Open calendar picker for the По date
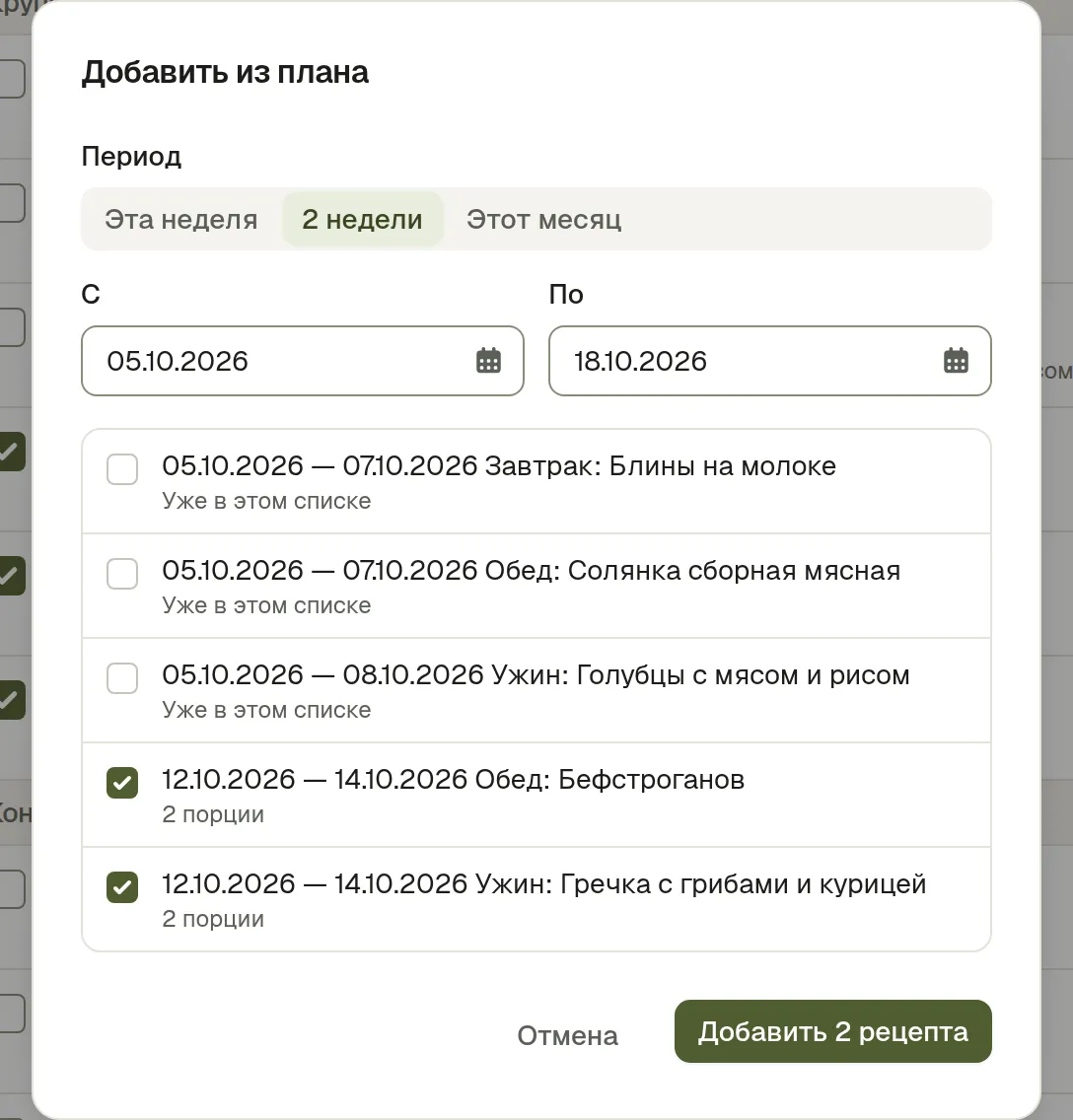Viewport: 1073px width, 1120px height. 956,361
